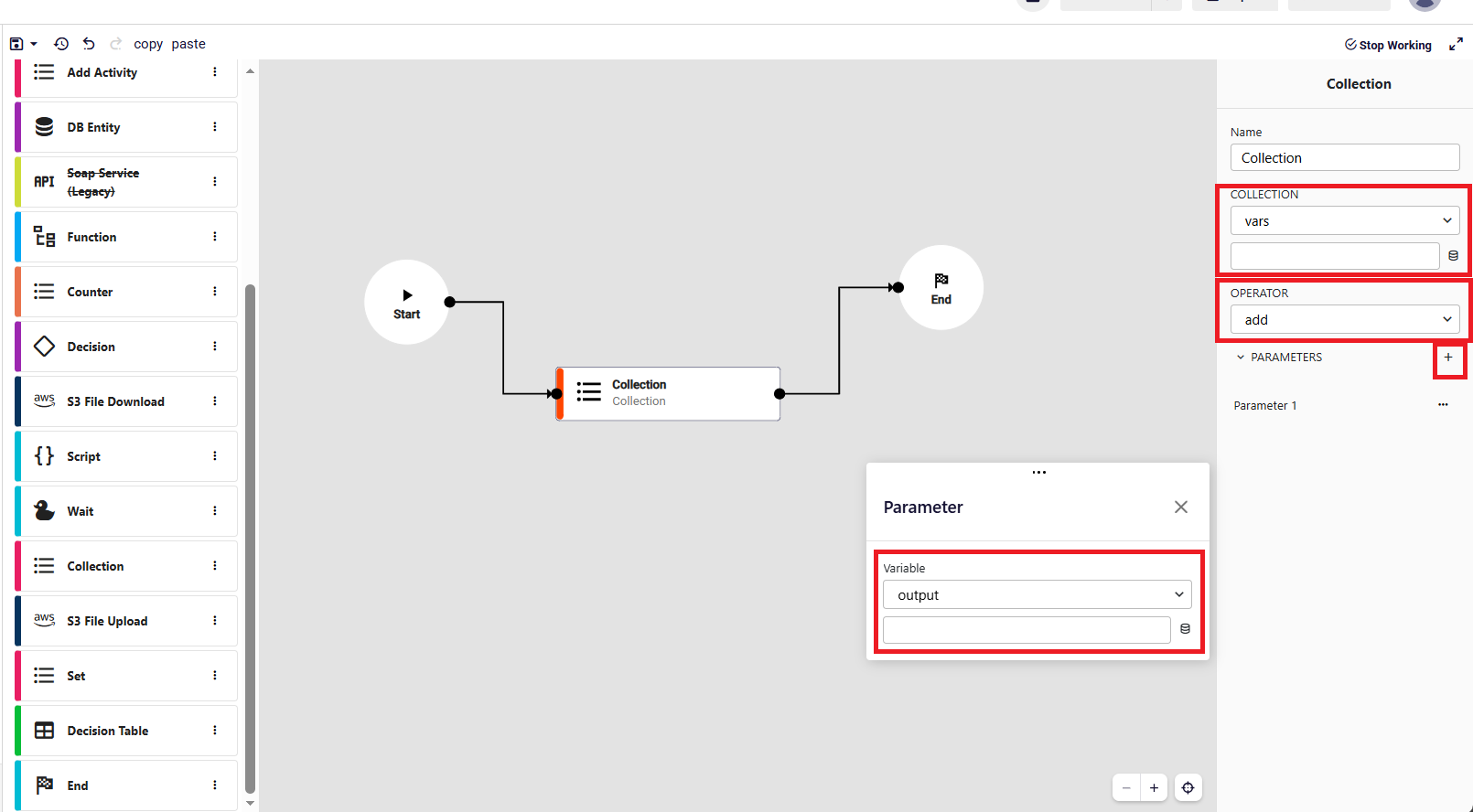Screen dimensions: 1473x812
Task: Open the OPERATOR add dropdown
Action: pyautogui.click(x=1345, y=319)
